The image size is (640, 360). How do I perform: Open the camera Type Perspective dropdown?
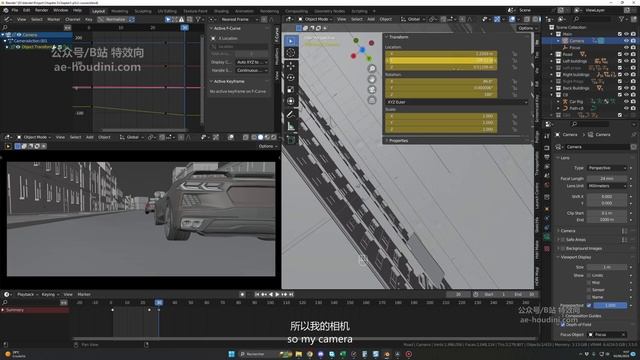click(607, 168)
